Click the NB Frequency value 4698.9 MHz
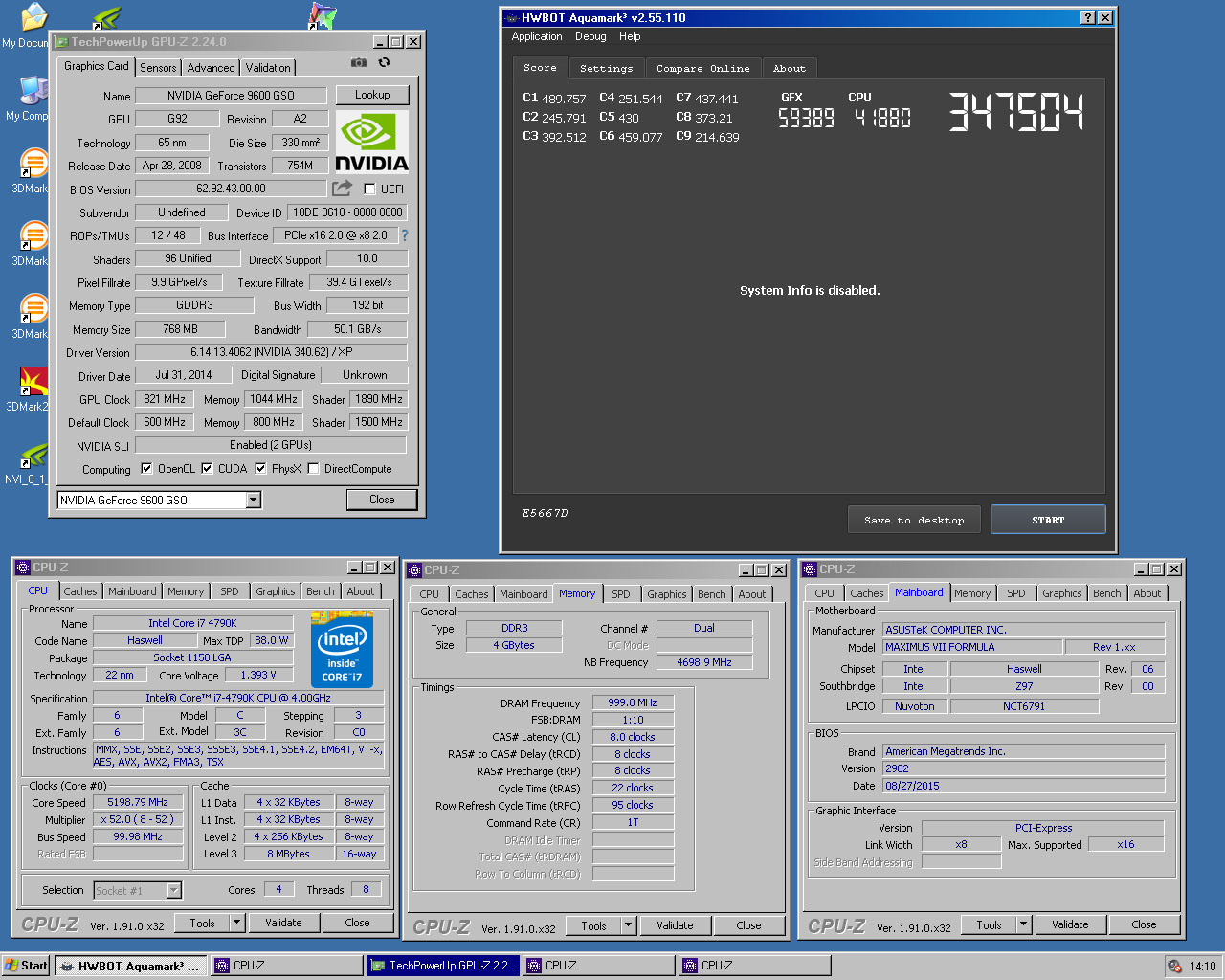Image resolution: width=1225 pixels, height=980 pixels. [703, 662]
